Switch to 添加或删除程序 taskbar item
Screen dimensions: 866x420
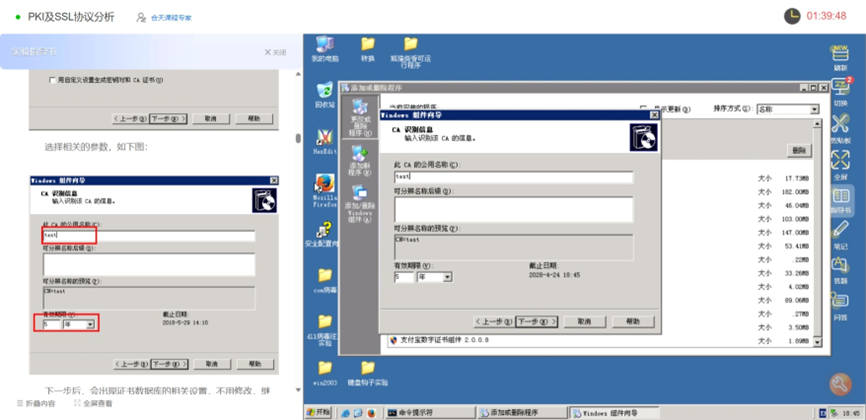pos(522,413)
